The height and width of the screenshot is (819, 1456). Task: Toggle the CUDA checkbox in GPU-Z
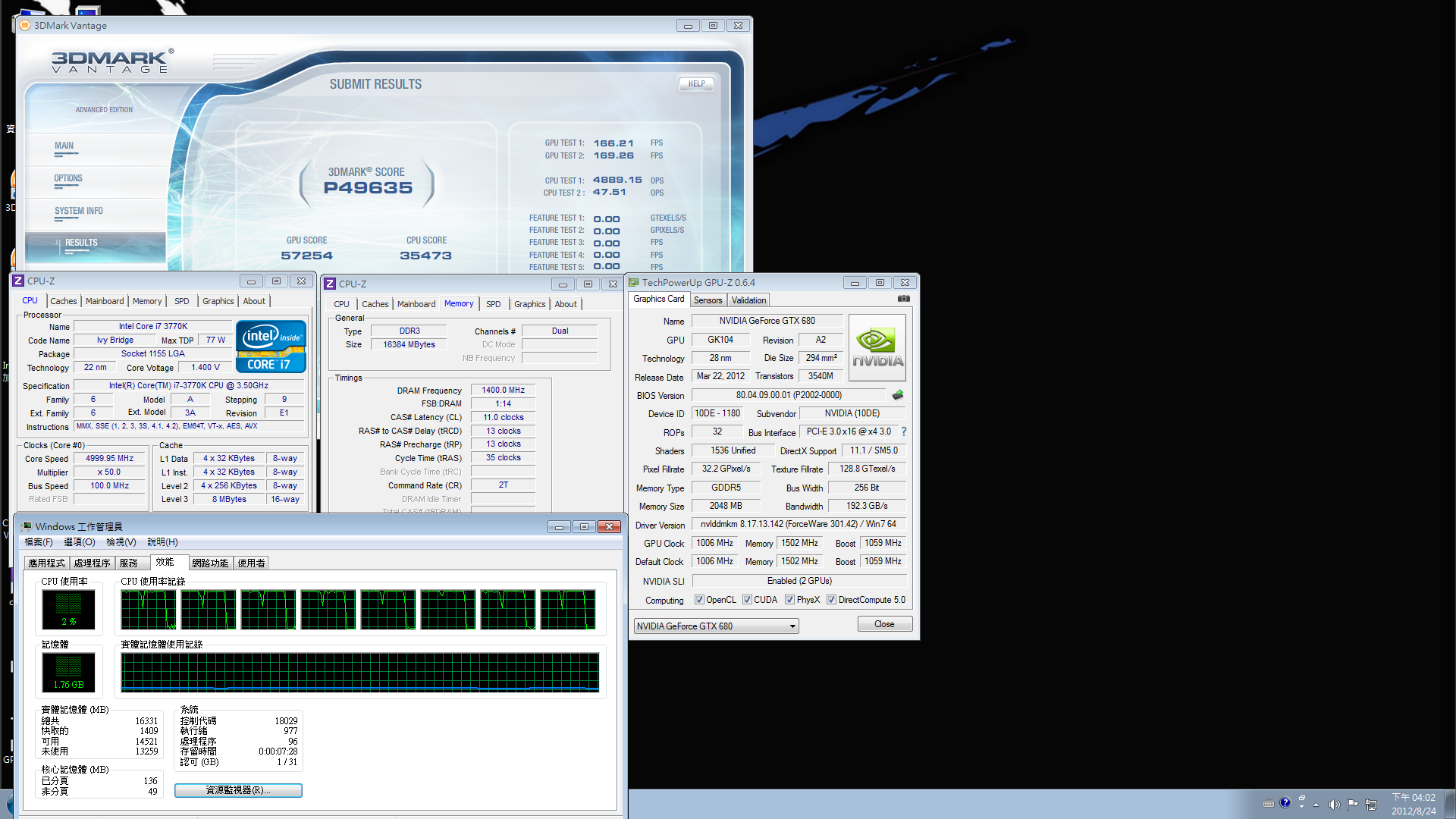point(747,600)
